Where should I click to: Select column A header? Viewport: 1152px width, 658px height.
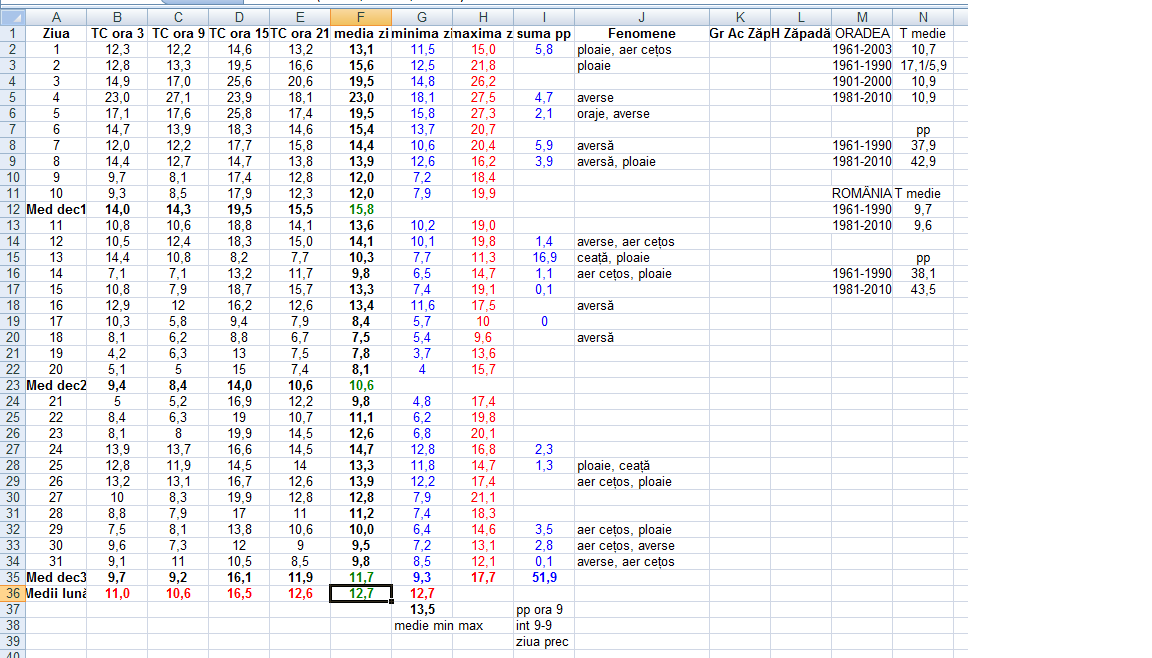click(x=56, y=17)
